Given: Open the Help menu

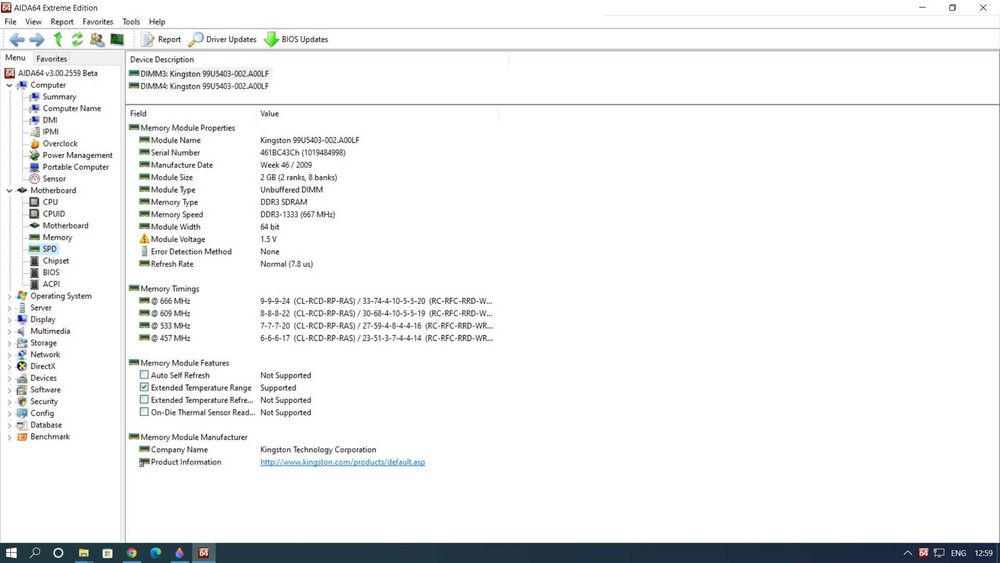Looking at the screenshot, I should [x=157, y=22].
